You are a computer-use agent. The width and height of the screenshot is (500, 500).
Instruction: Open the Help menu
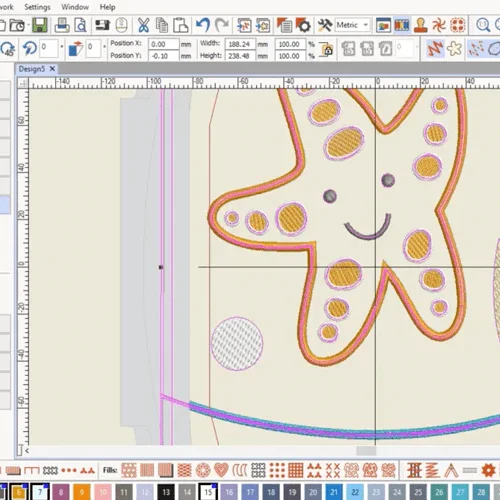click(x=107, y=7)
